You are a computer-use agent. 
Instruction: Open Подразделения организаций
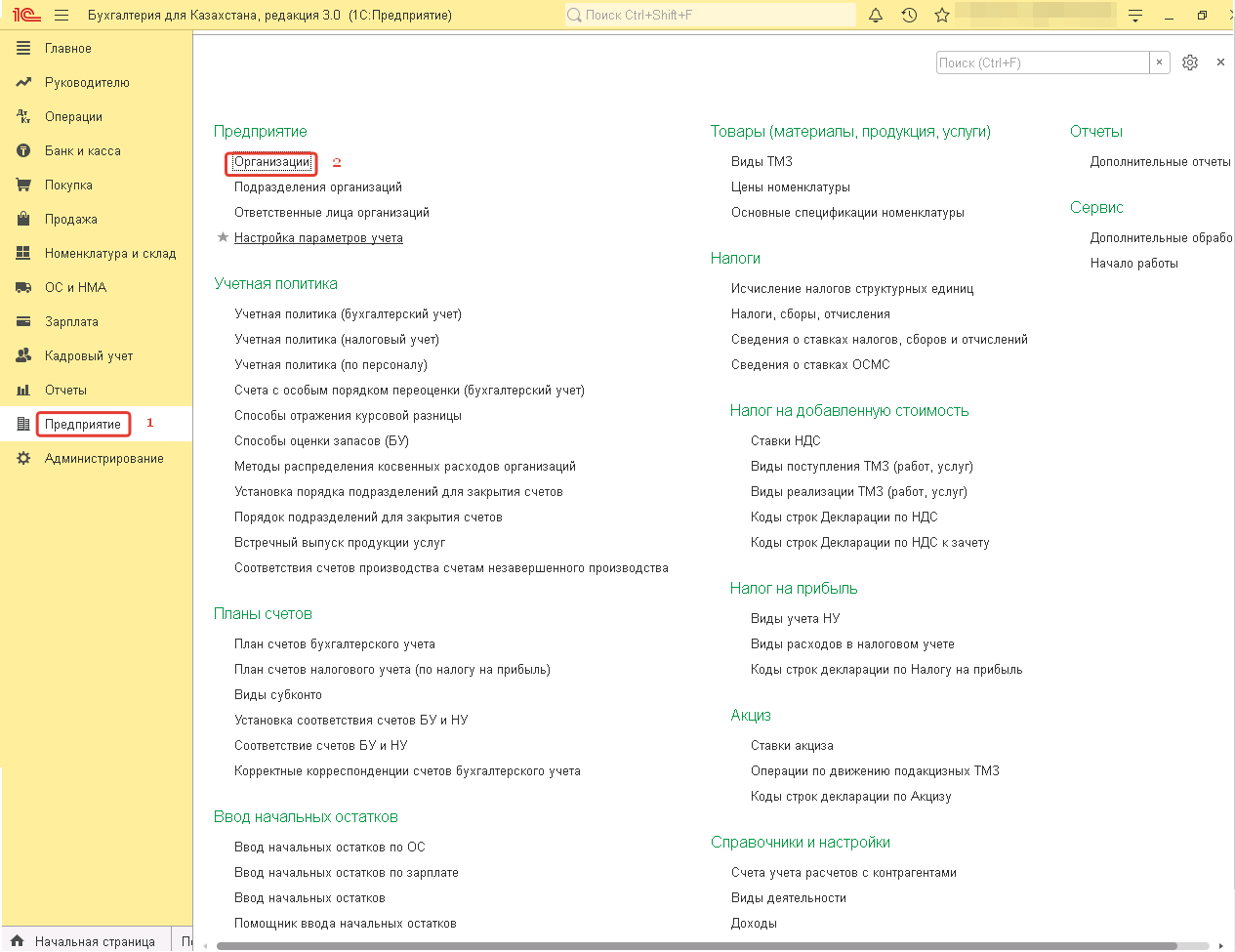(318, 187)
